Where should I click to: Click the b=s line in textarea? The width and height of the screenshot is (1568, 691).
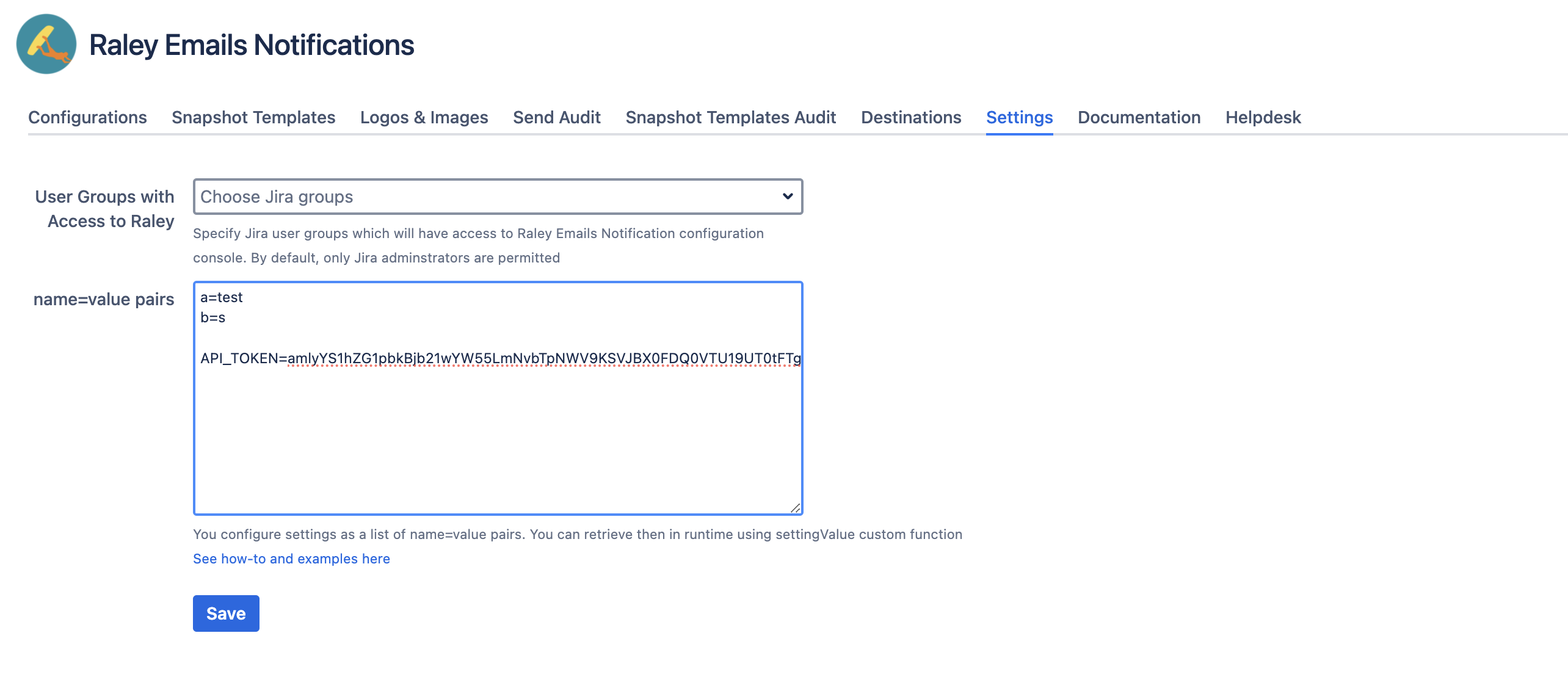pos(213,317)
